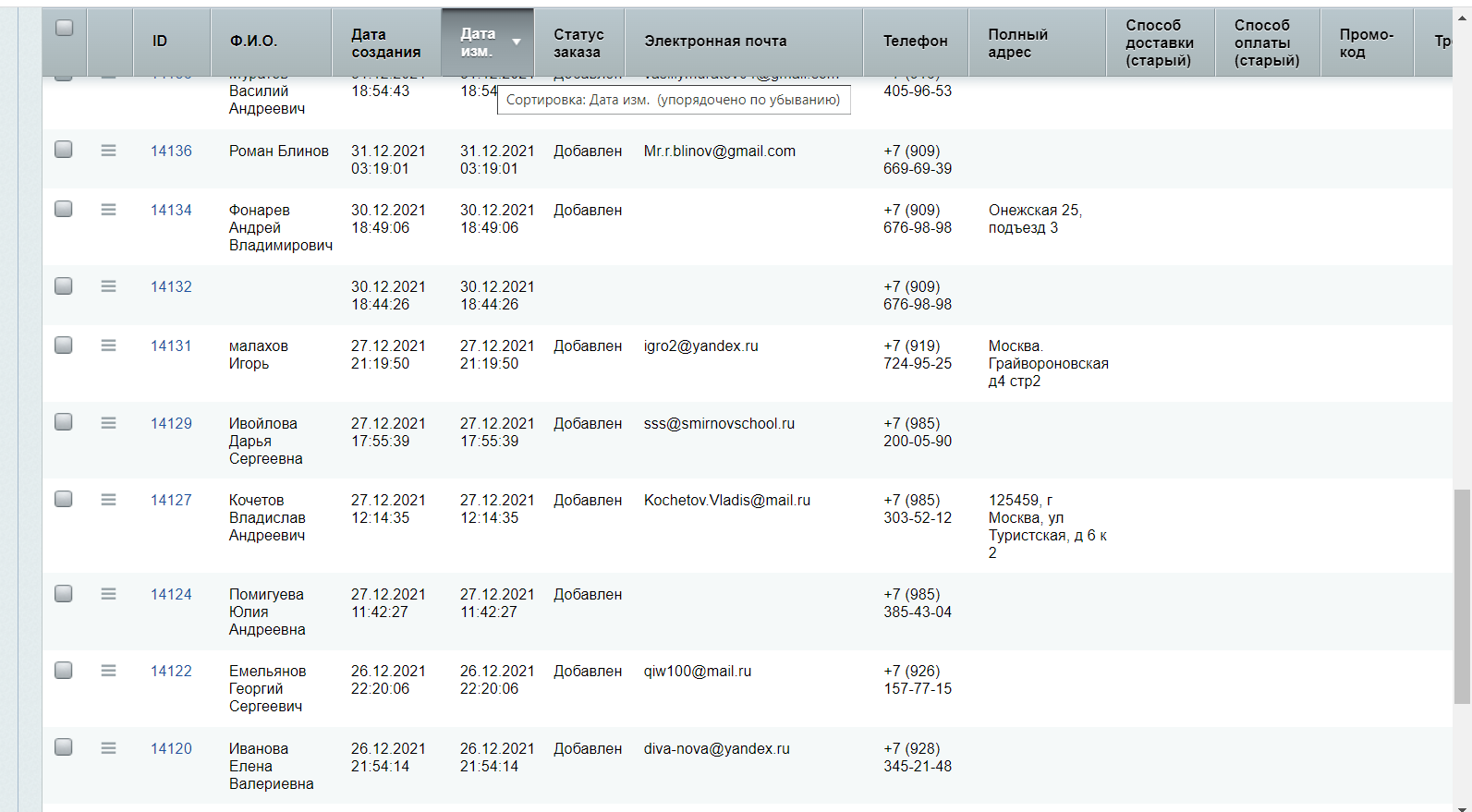Image resolution: width=1472 pixels, height=812 pixels.
Task: Sort by Статус заказа column header
Action: [x=578, y=42]
